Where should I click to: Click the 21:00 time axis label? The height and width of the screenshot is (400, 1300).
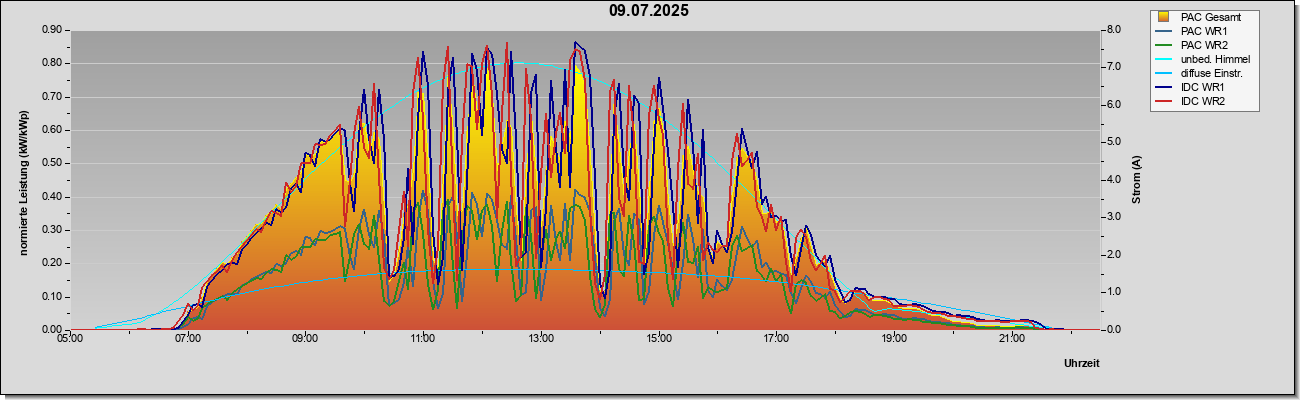coord(1012,339)
